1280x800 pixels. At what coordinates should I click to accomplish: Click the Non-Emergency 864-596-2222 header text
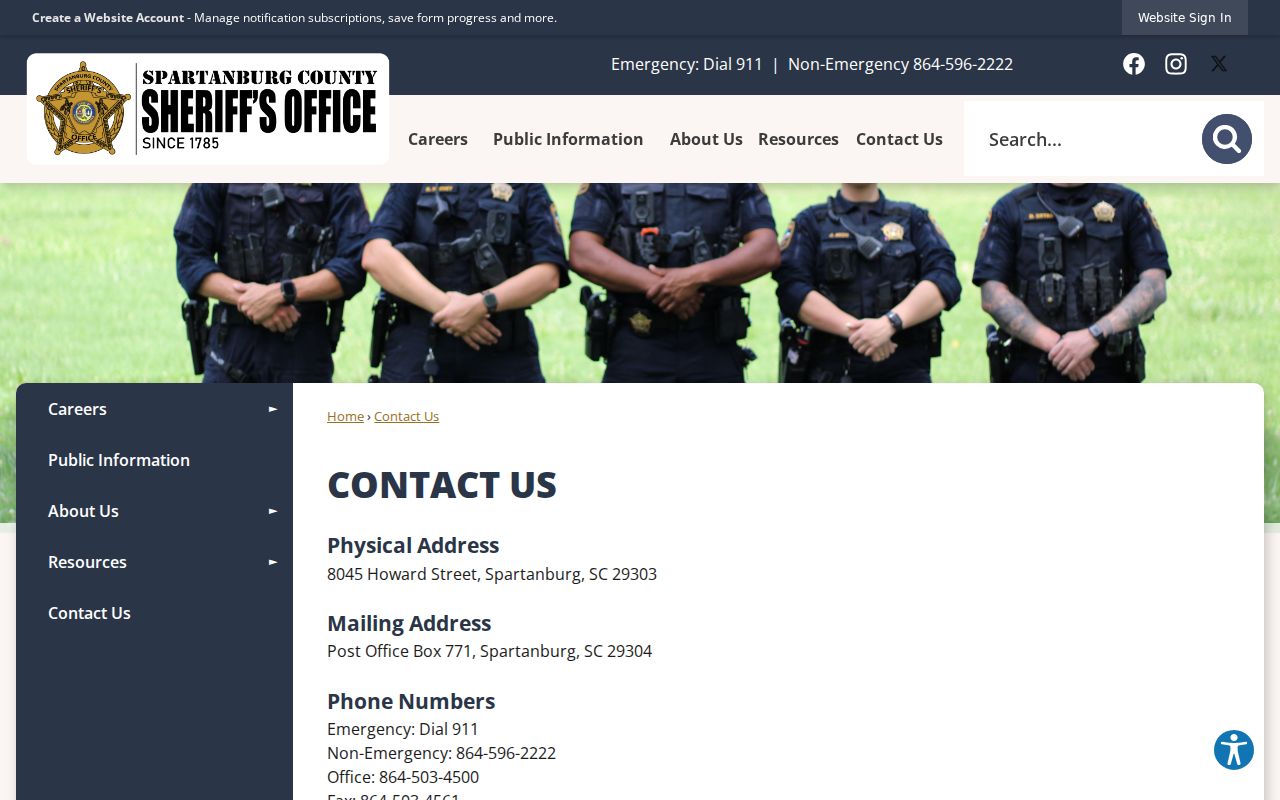click(900, 64)
